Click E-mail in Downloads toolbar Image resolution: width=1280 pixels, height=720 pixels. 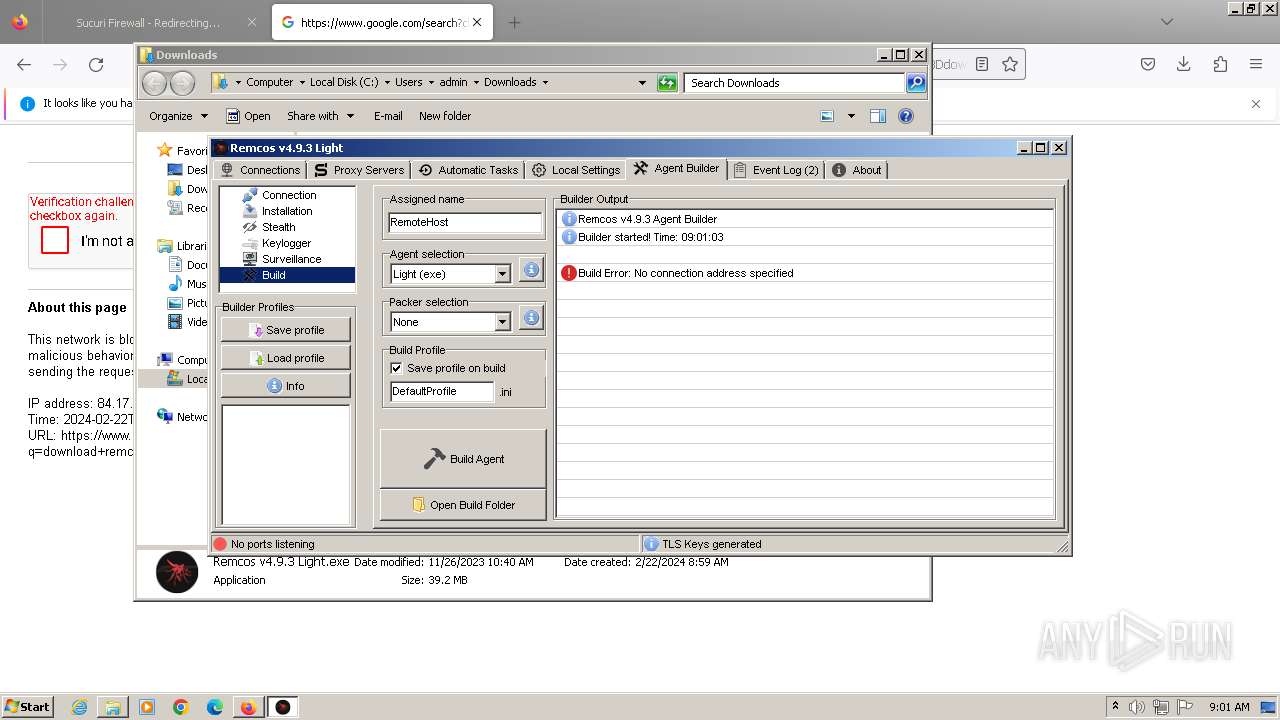(388, 116)
